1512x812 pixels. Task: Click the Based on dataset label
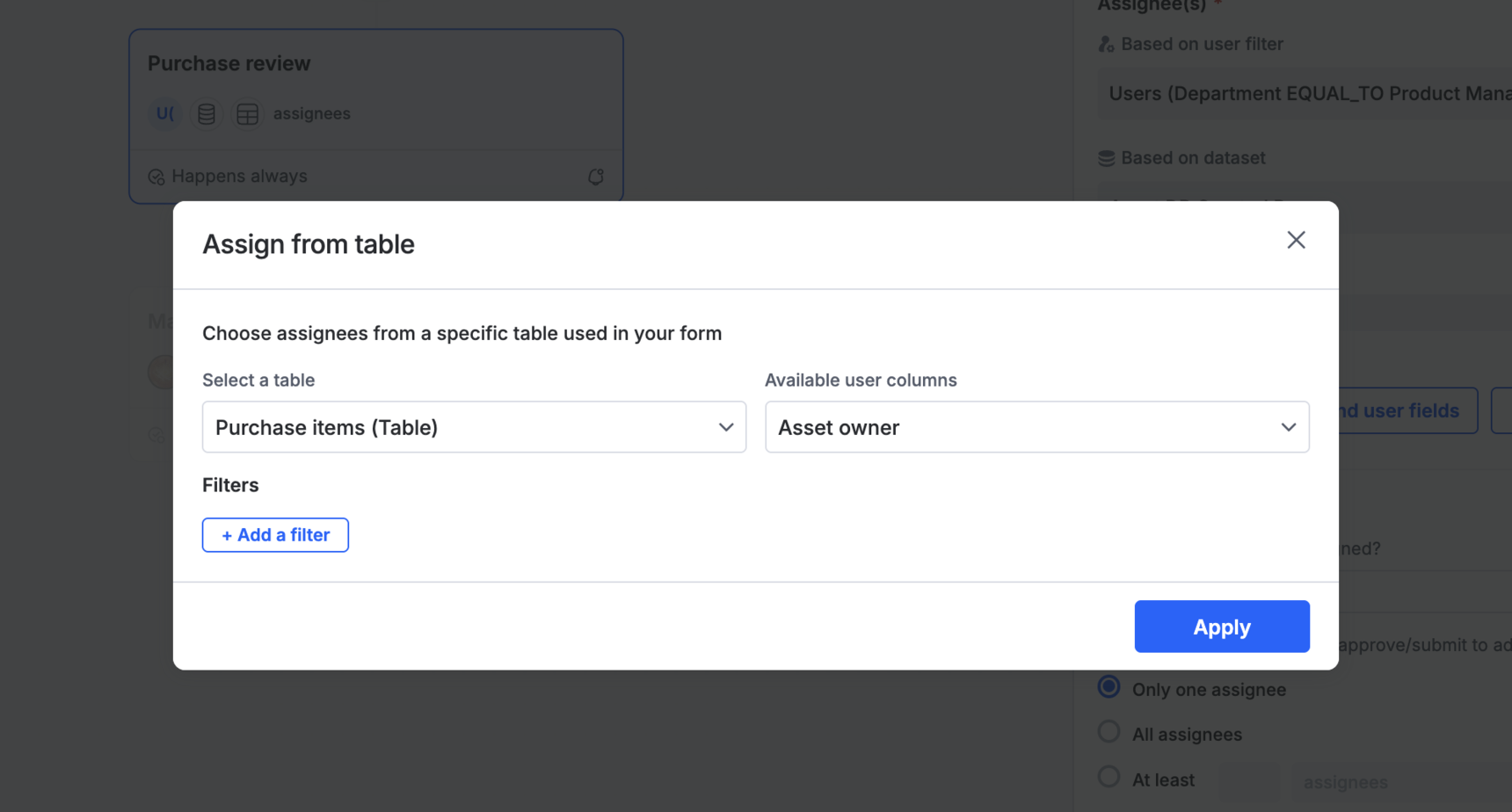pyautogui.click(x=1193, y=158)
